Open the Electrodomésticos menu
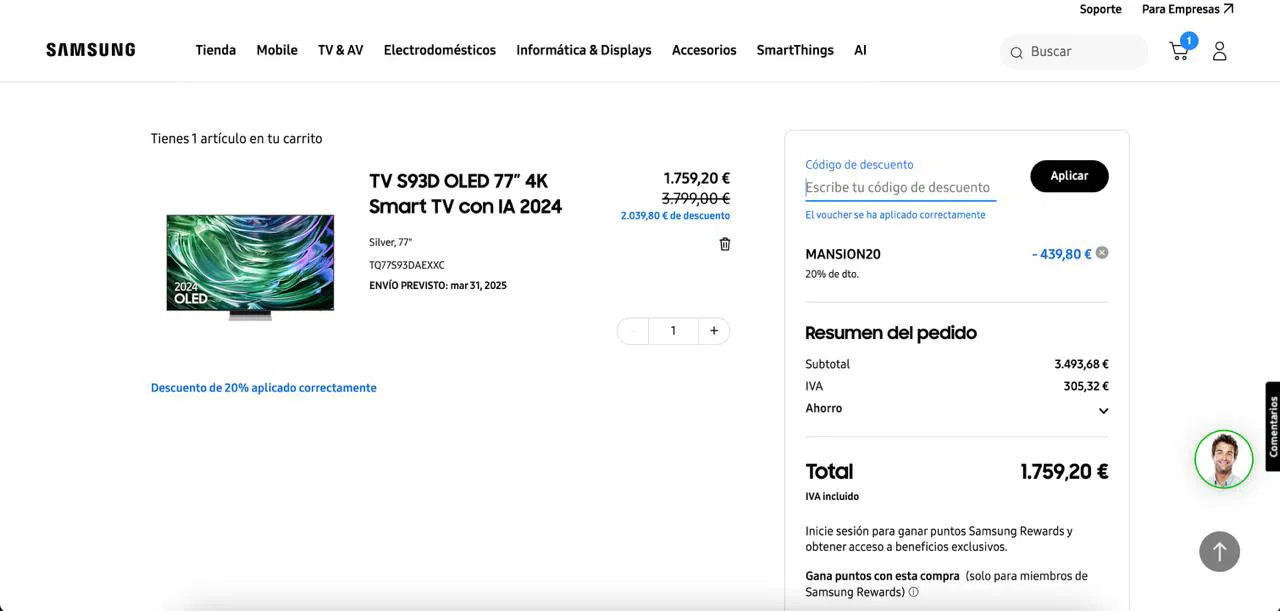 click(440, 50)
